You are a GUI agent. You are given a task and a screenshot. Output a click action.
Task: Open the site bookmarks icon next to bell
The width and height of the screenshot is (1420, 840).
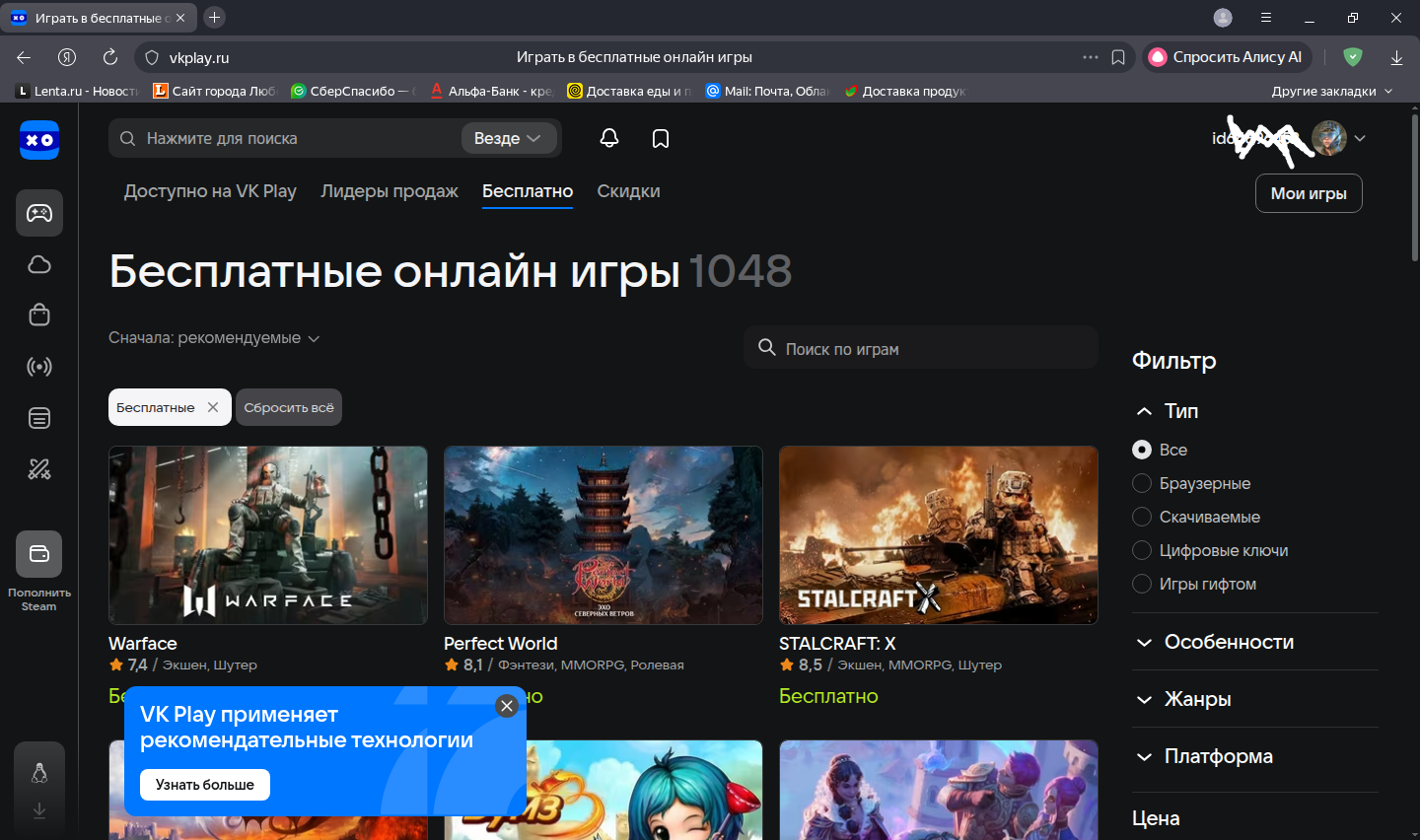pyautogui.click(x=661, y=138)
